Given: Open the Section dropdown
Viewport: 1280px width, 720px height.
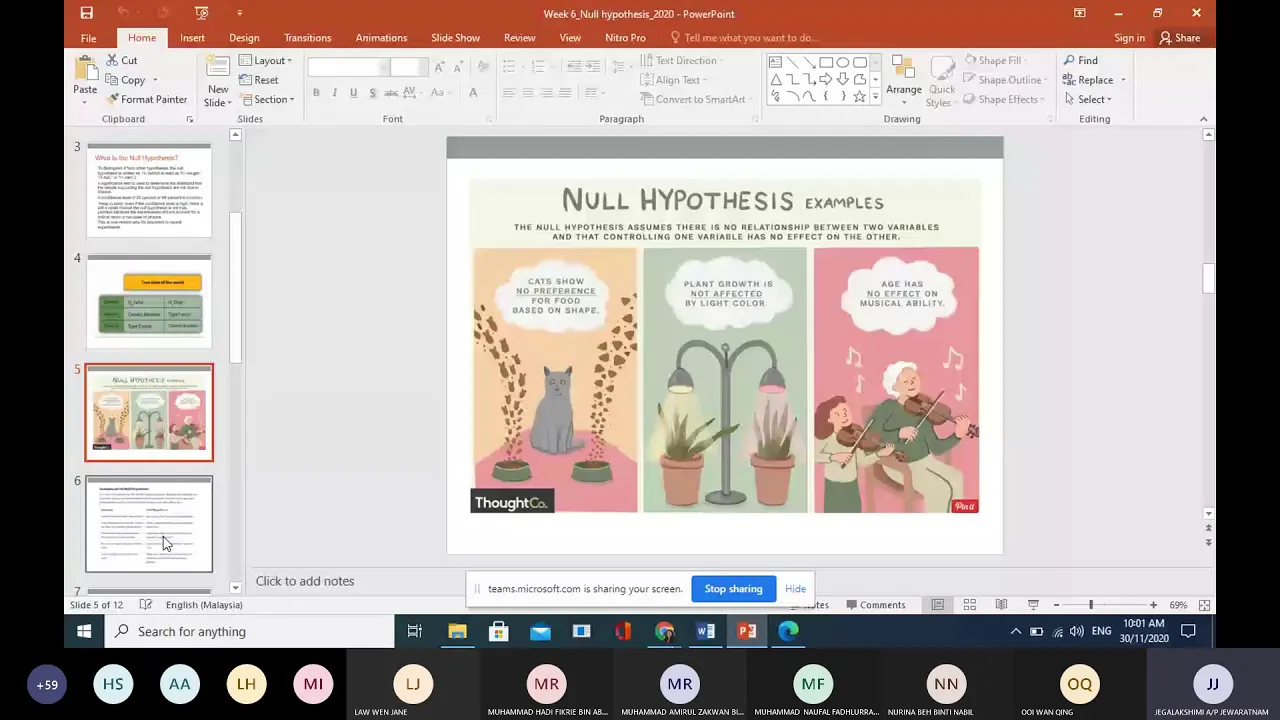Looking at the screenshot, I should coord(267,99).
